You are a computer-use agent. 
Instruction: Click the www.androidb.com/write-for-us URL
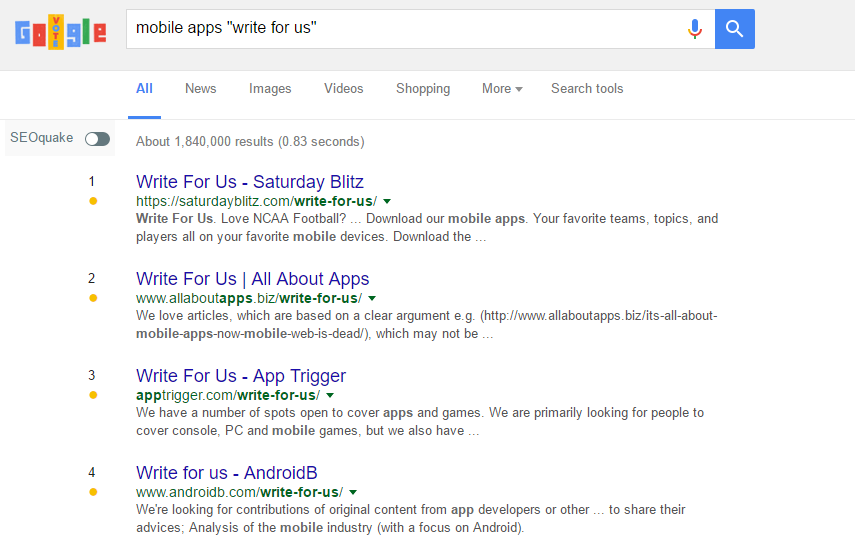point(239,492)
